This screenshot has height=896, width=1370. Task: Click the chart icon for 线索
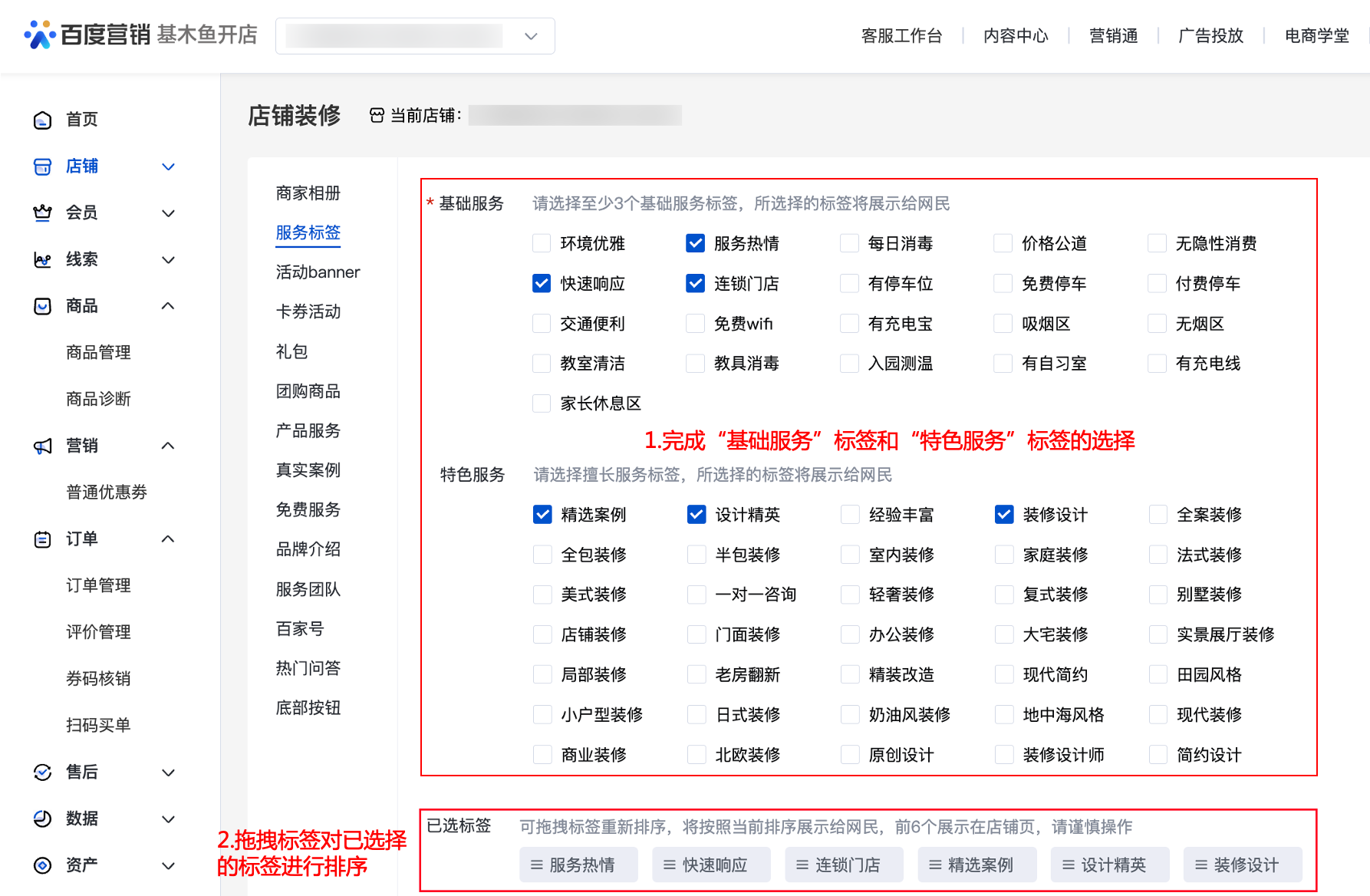point(43,260)
